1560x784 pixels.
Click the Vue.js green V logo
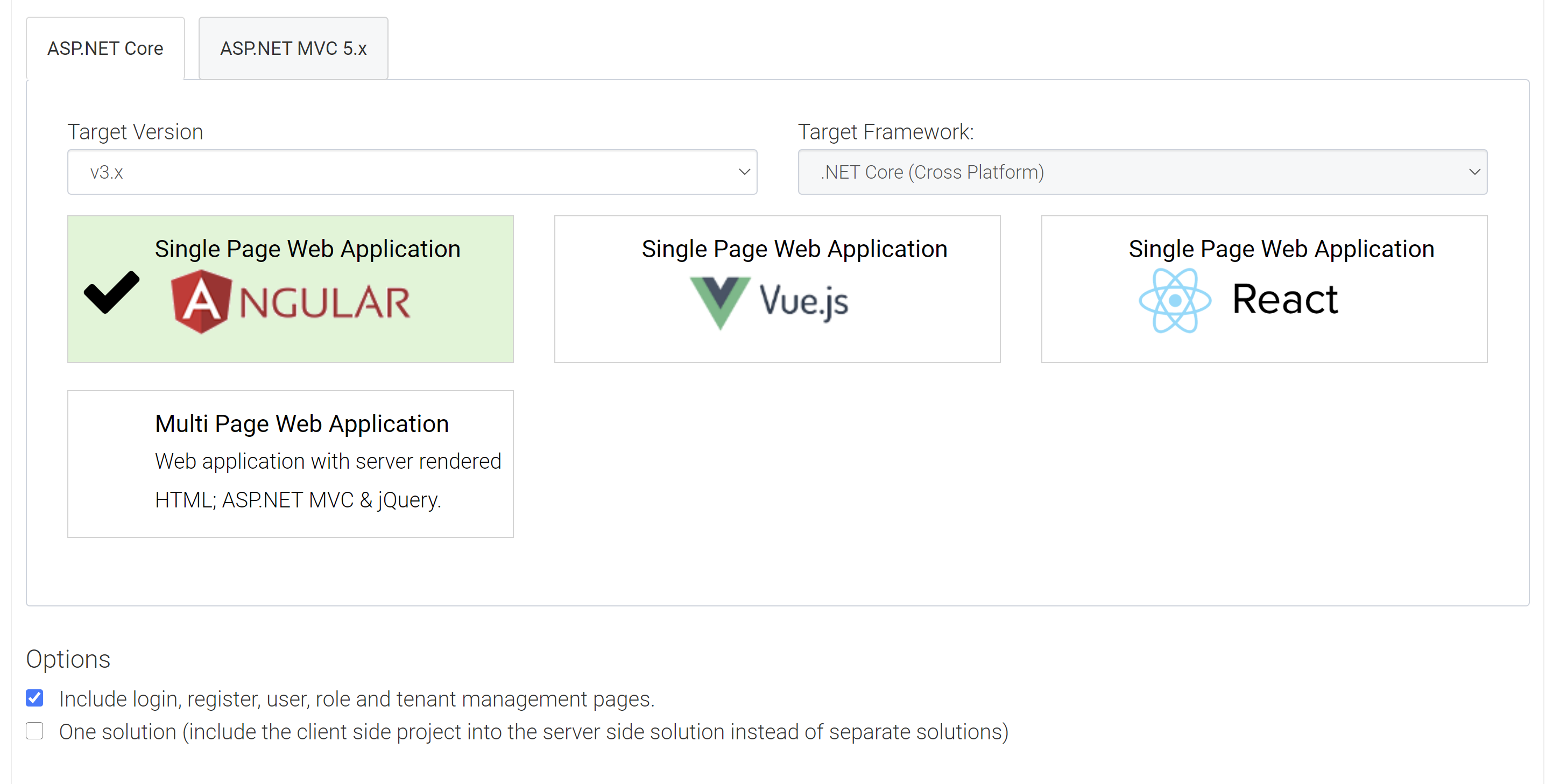point(720,301)
